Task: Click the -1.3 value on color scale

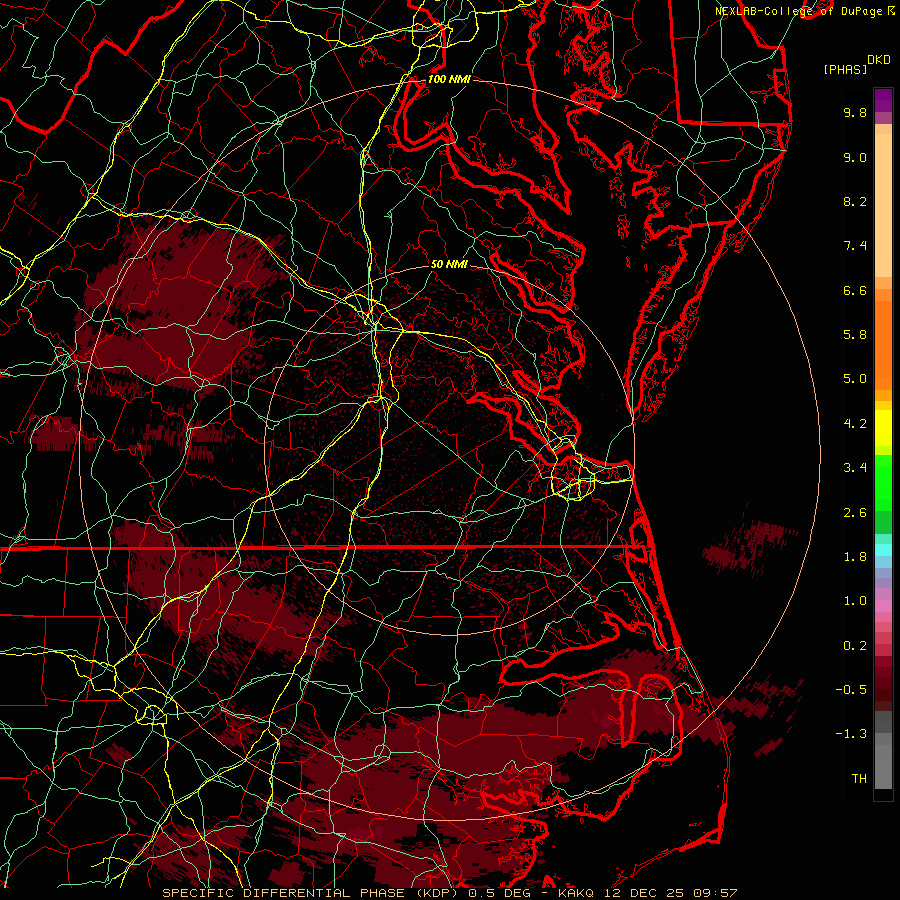Action: [x=851, y=734]
